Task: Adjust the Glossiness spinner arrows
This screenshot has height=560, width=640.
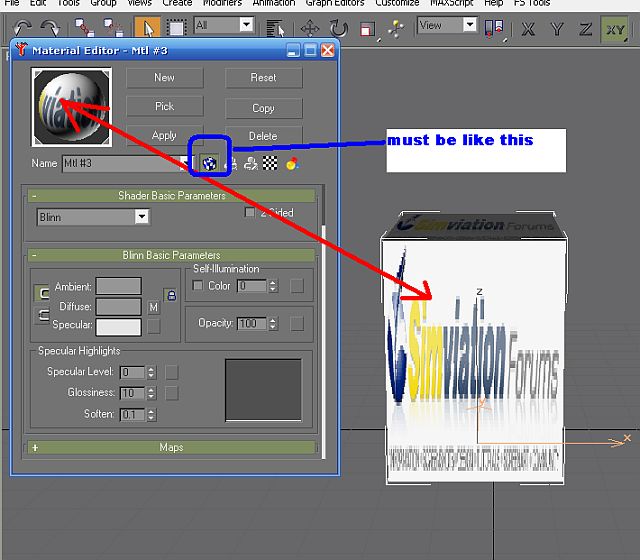Action: (x=151, y=393)
